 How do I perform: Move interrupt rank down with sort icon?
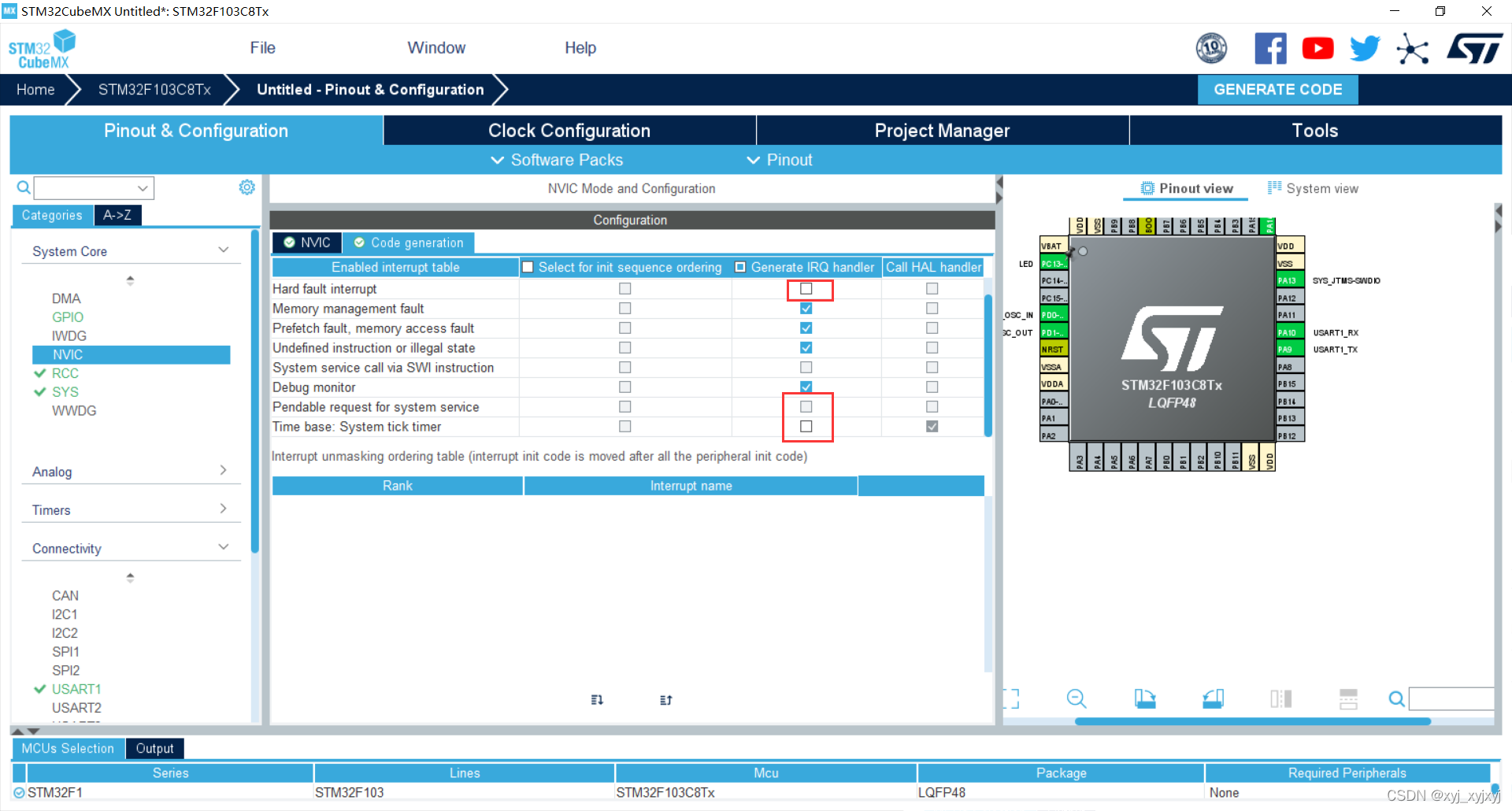pyautogui.click(x=597, y=700)
